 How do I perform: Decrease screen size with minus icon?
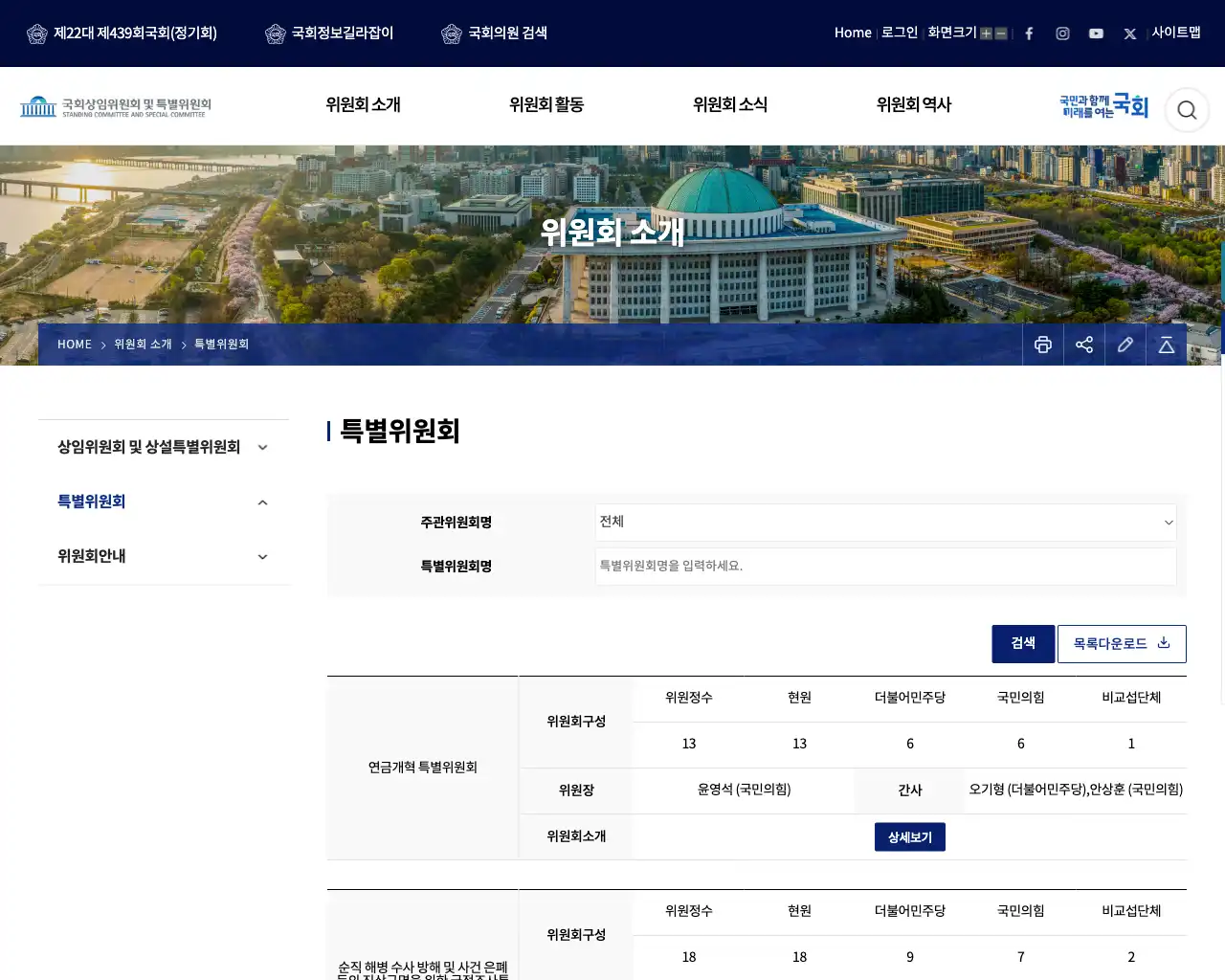click(x=1001, y=33)
